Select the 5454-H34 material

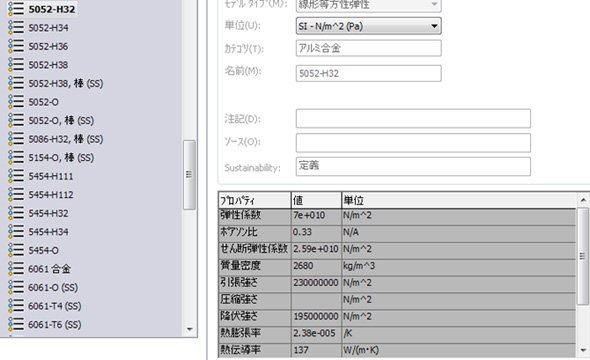[x=49, y=232]
